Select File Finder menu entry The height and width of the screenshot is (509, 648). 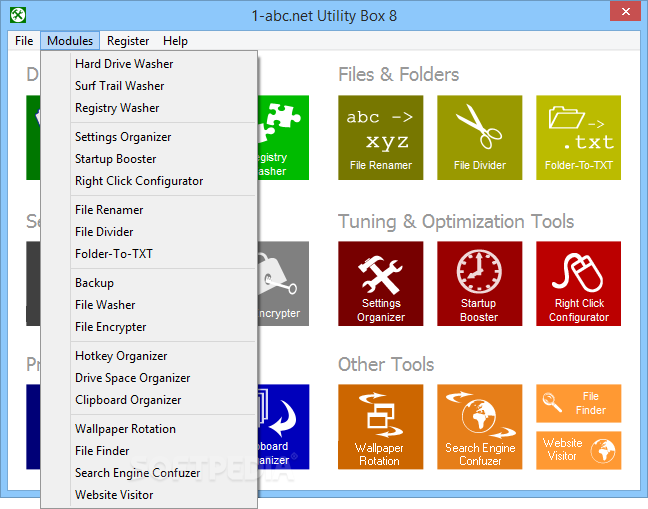point(149,451)
